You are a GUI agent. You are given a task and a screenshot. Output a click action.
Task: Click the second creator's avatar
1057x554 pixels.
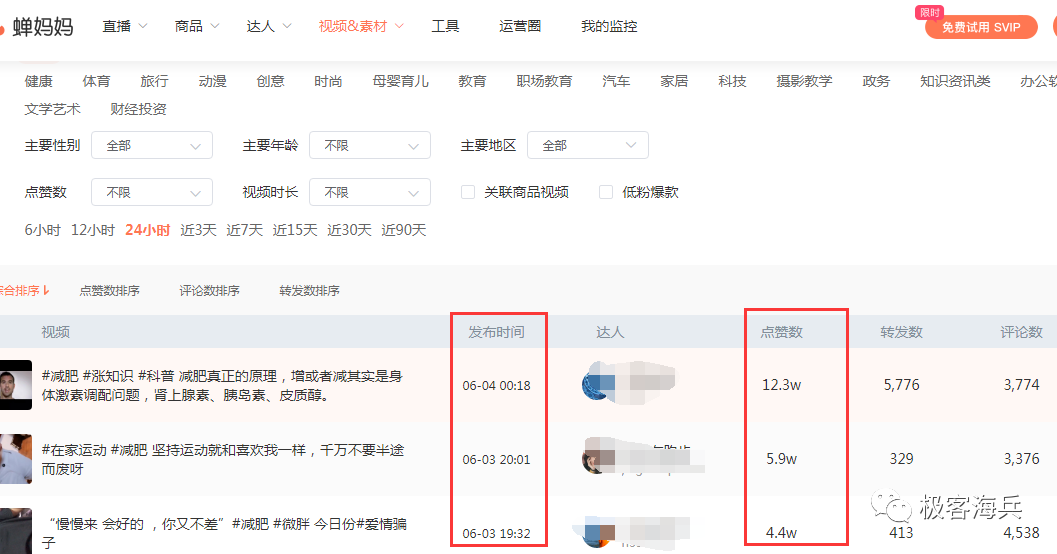tap(597, 459)
